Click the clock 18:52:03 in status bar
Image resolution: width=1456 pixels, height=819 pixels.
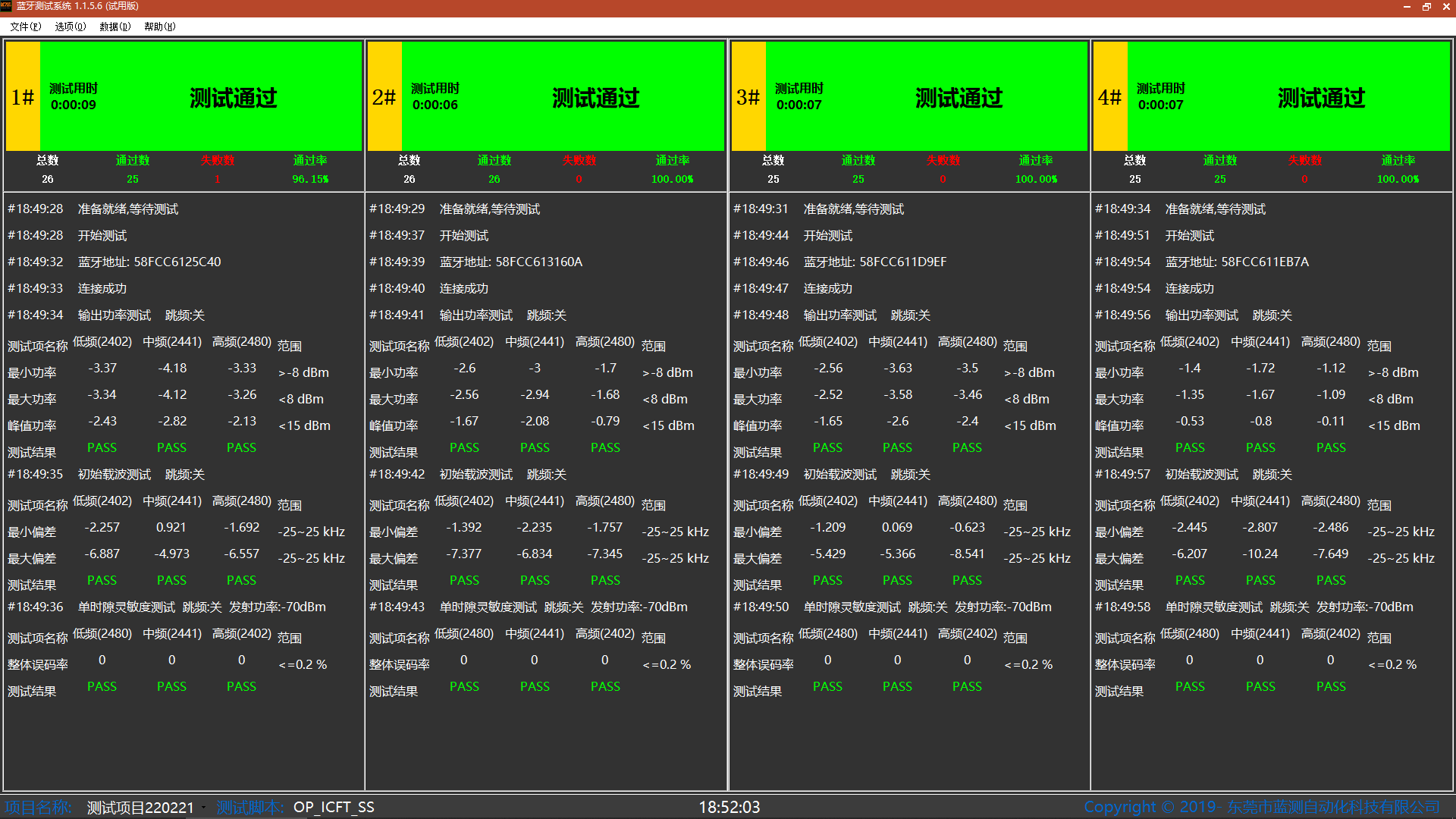coord(730,808)
